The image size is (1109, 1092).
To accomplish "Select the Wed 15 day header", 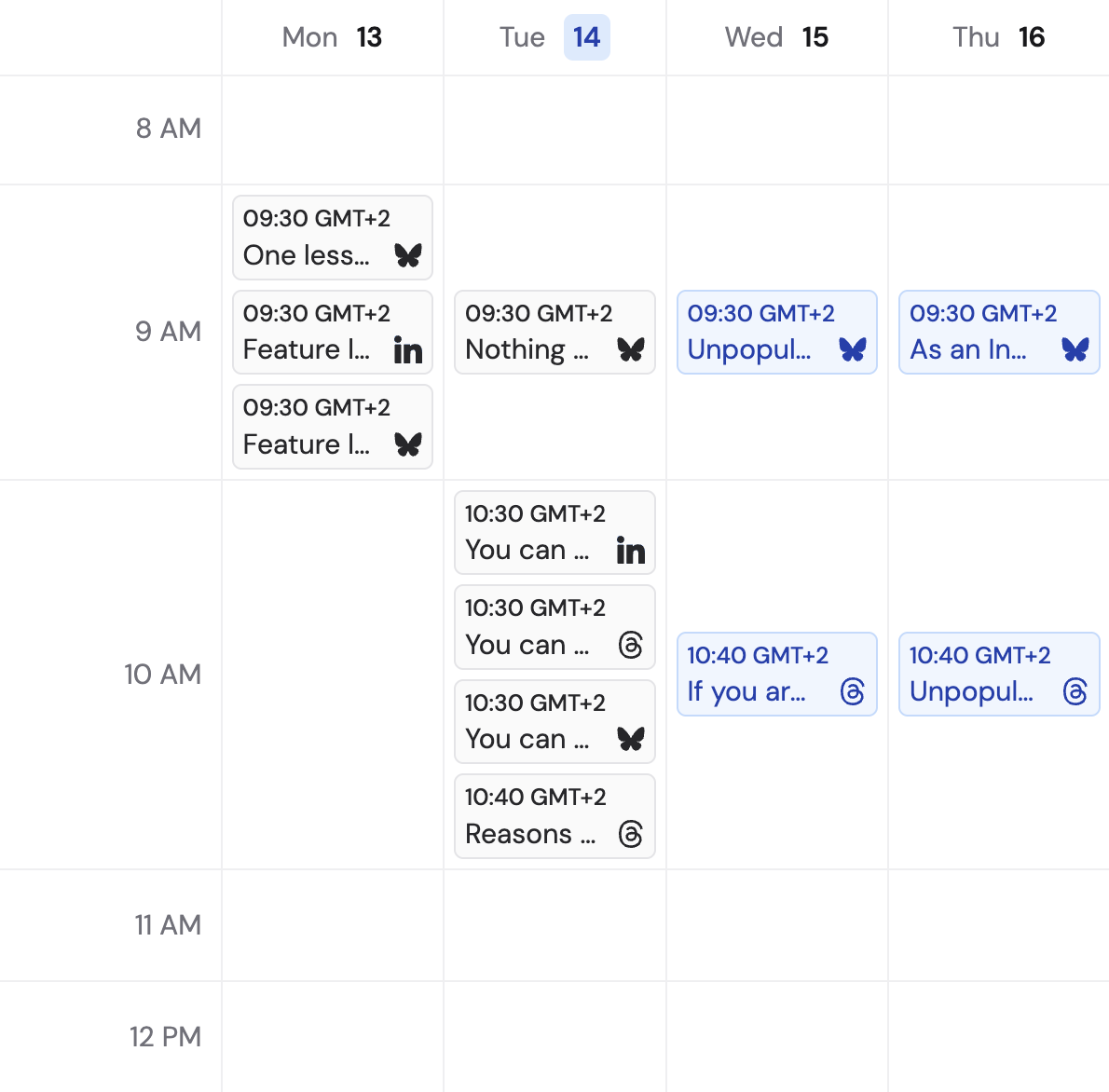I will [x=776, y=37].
